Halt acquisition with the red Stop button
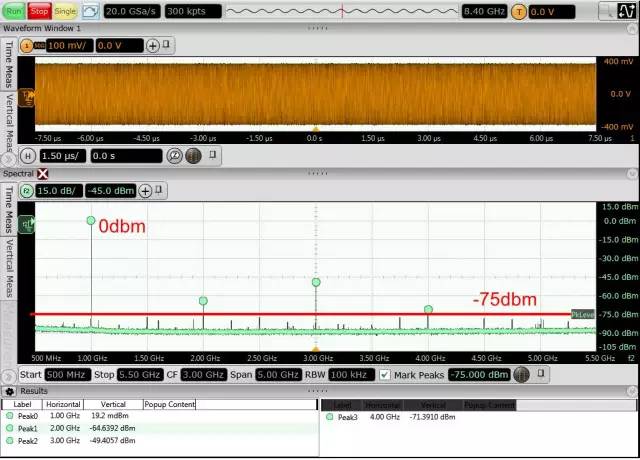Viewport: 640px width, 460px height. 39,11
